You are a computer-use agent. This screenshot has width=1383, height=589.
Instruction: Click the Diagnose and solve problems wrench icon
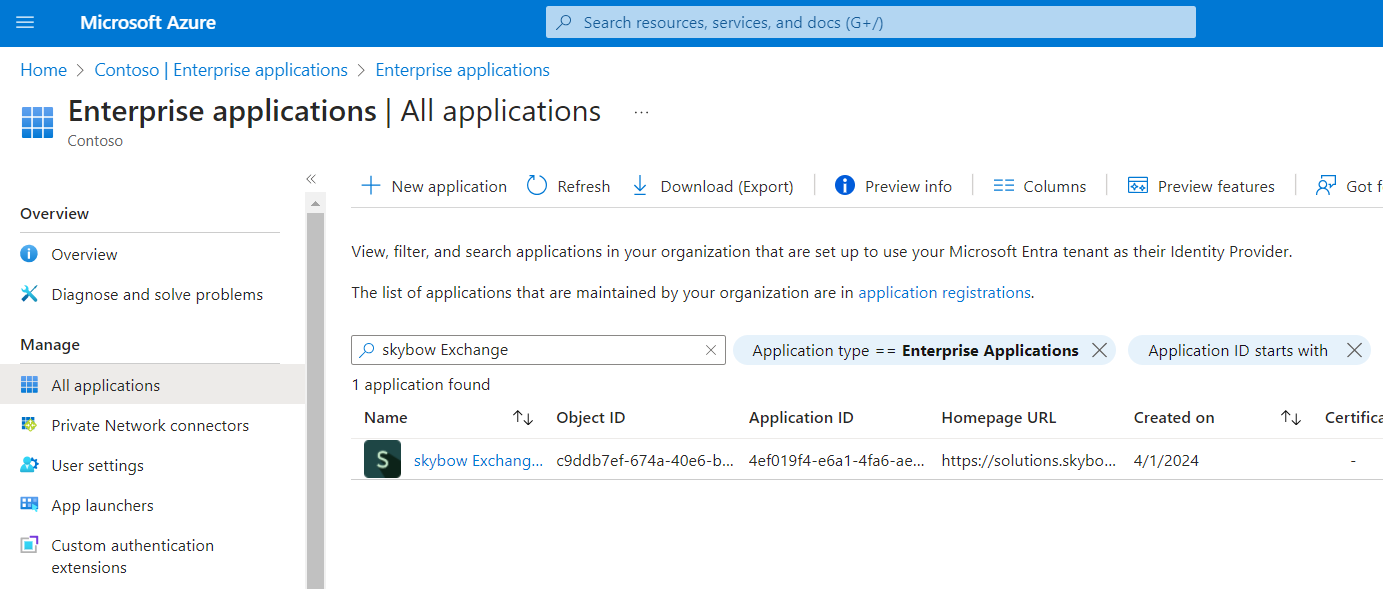tap(30, 294)
